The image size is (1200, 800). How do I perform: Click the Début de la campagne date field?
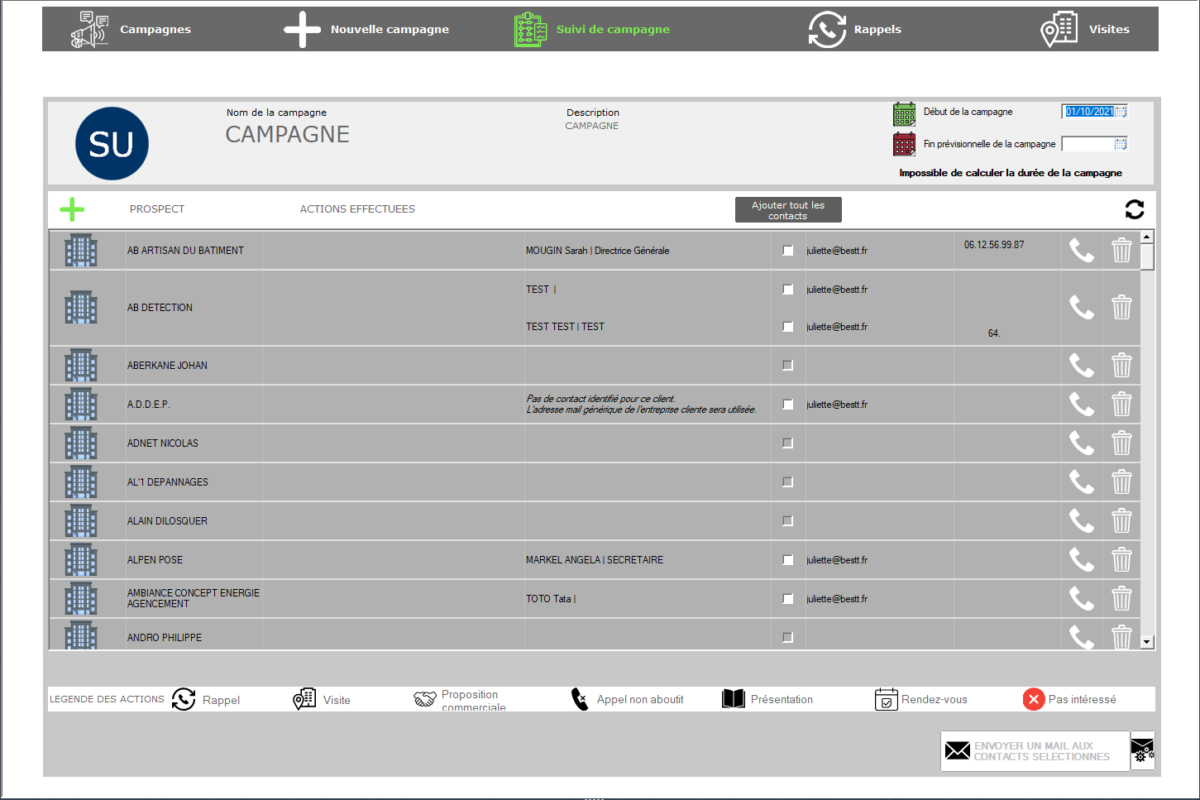click(x=1088, y=112)
